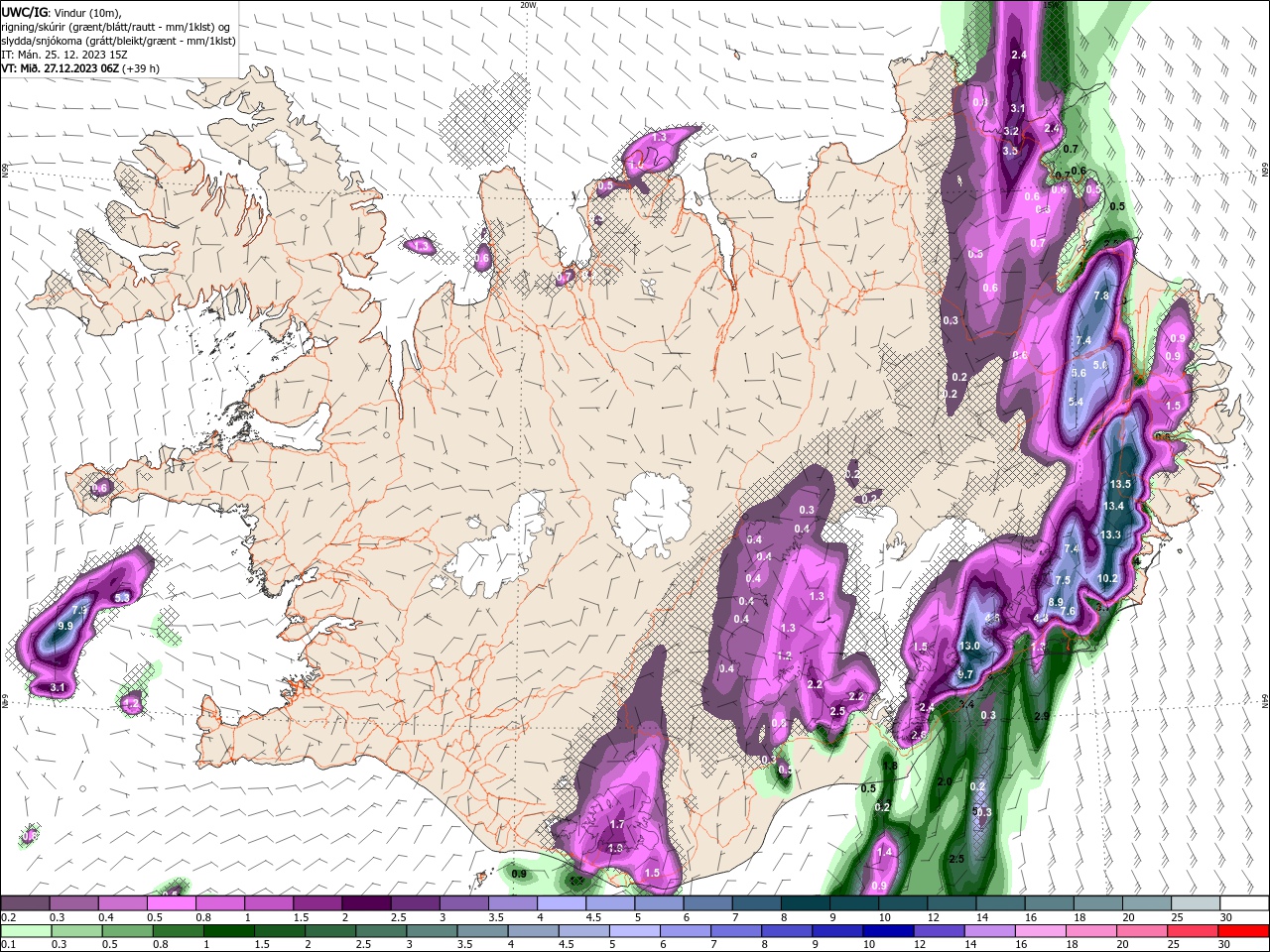Screen dimensions: 1270x952
Task: Select the map value 10.2
Action: click(1108, 579)
